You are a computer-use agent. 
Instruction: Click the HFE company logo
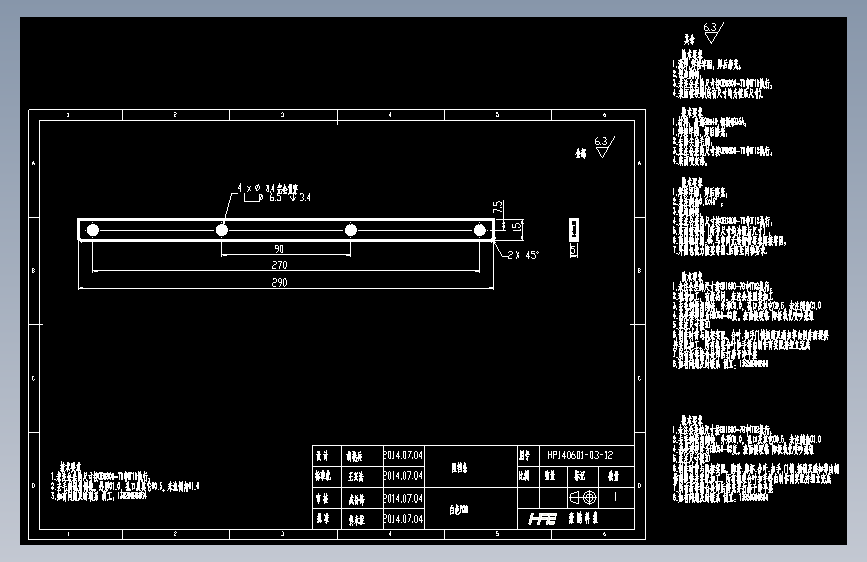[542, 519]
